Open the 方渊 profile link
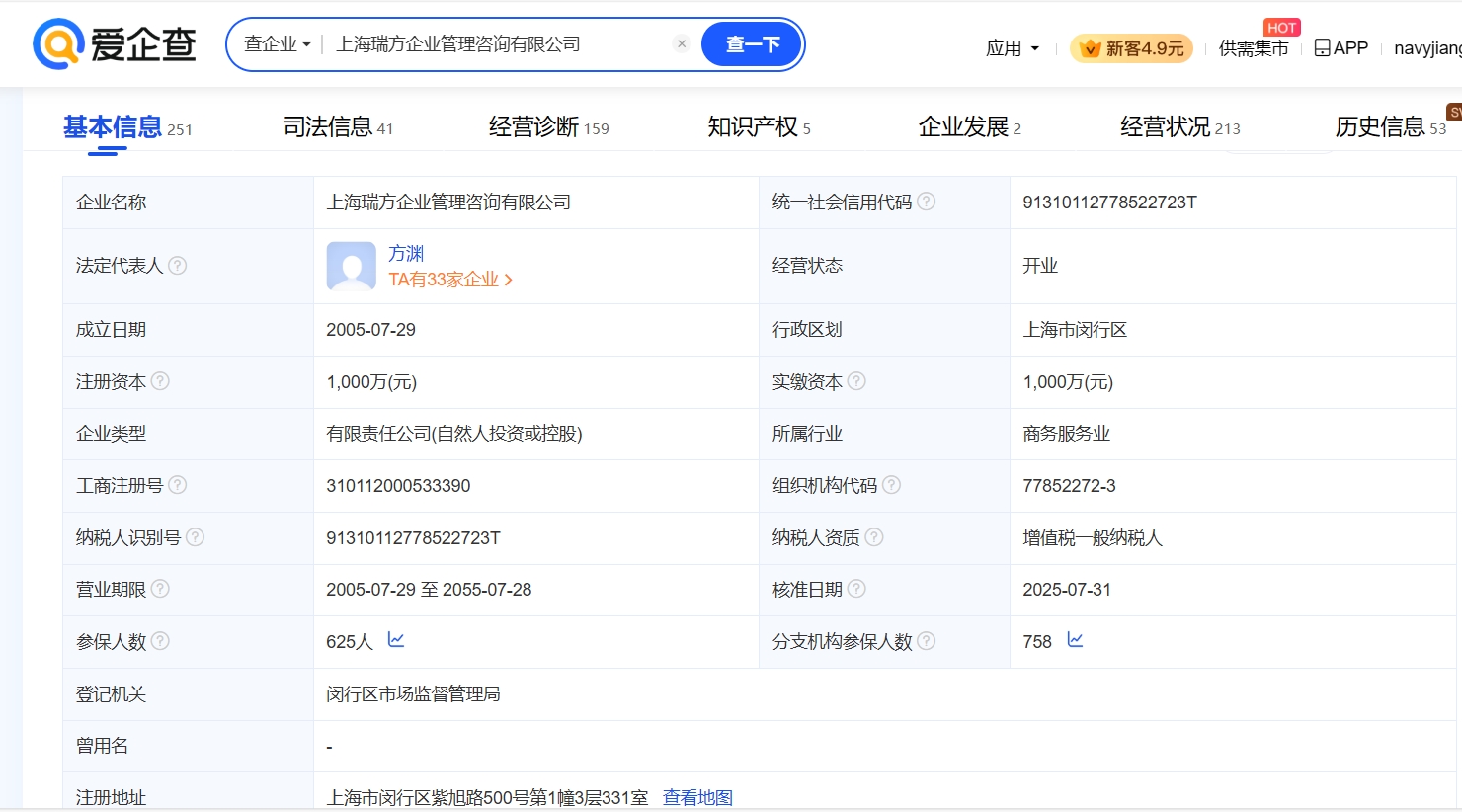The image size is (1462, 812). (x=406, y=254)
